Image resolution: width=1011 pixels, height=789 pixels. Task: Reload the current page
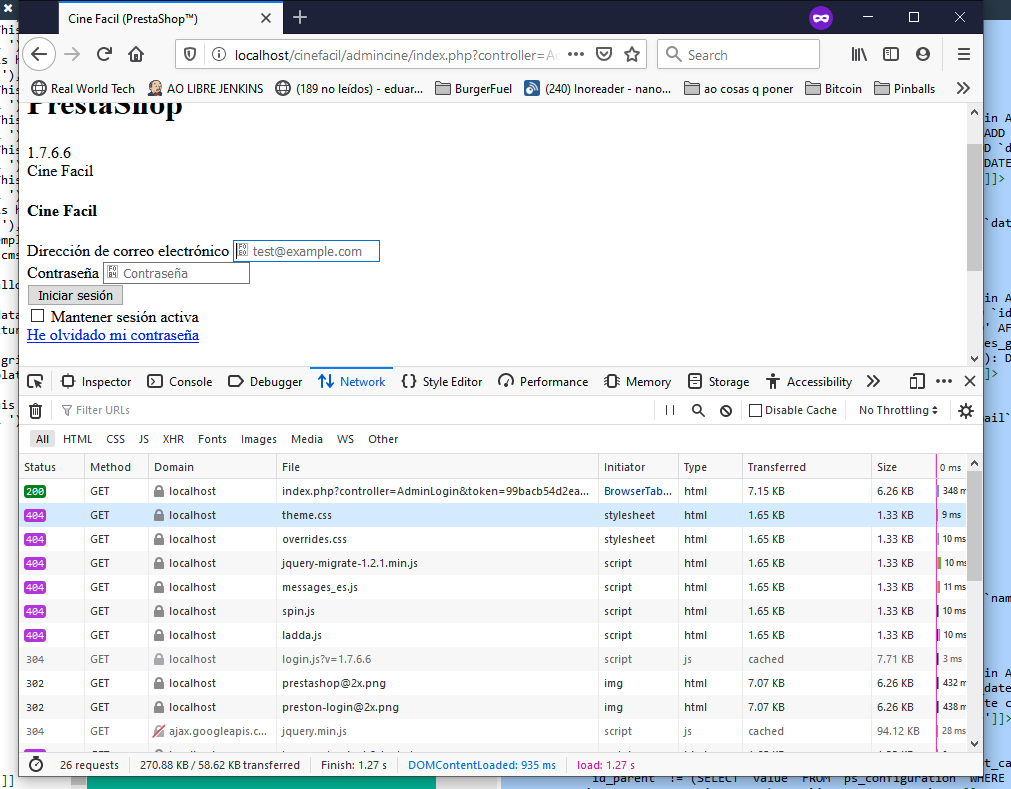(x=104, y=55)
